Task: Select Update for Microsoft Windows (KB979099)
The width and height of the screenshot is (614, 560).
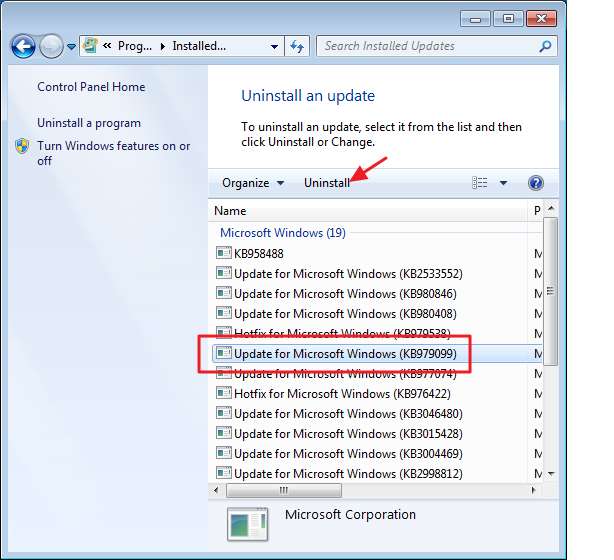Action: 376,354
